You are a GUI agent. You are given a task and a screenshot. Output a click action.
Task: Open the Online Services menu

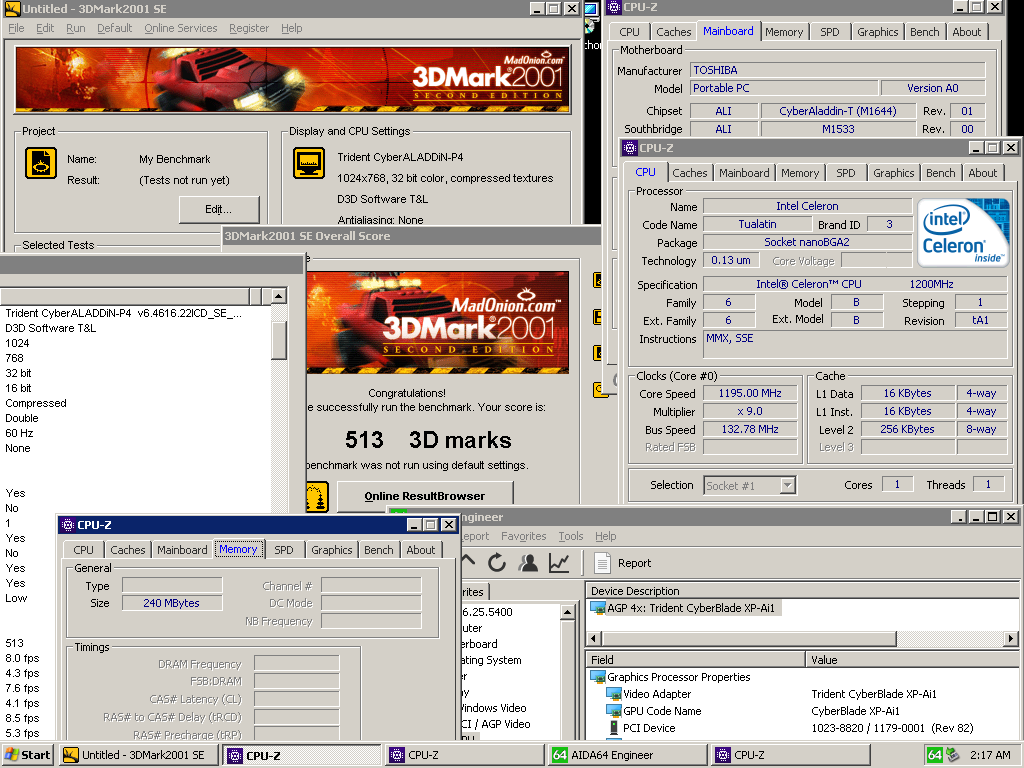click(x=180, y=28)
